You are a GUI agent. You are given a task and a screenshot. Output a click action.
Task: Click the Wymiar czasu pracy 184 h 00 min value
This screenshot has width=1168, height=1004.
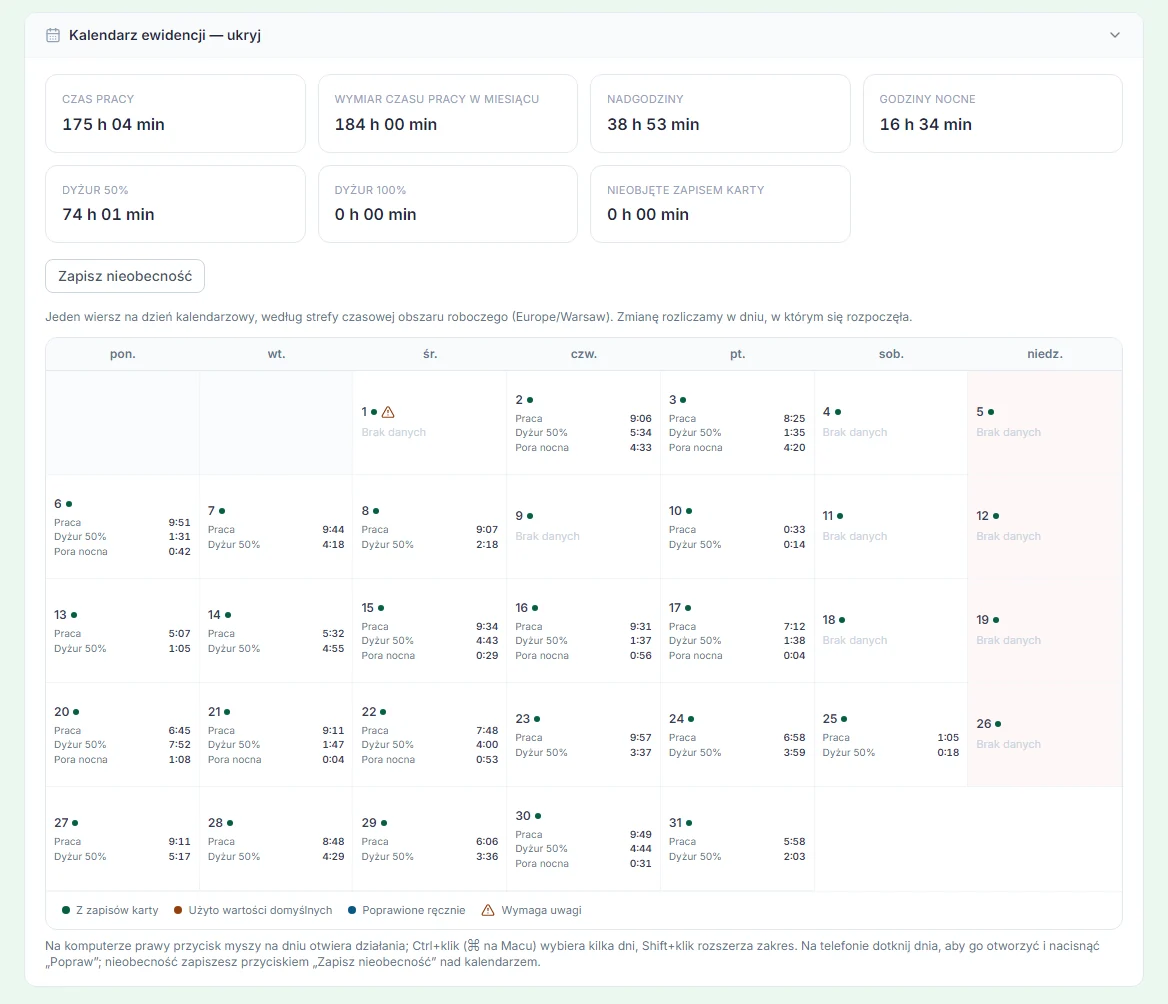coord(386,124)
